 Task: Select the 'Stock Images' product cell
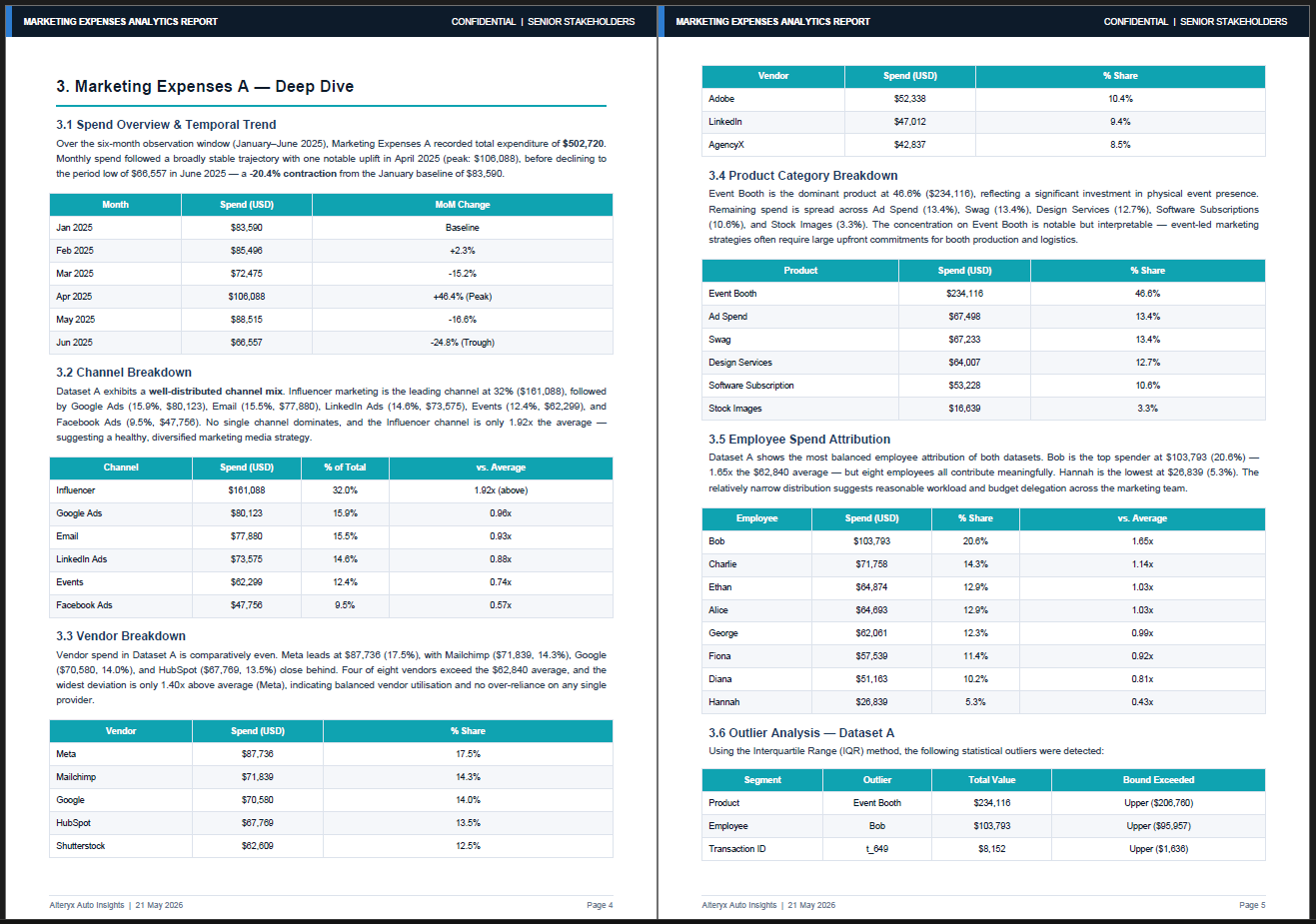pyautogui.click(x=800, y=409)
